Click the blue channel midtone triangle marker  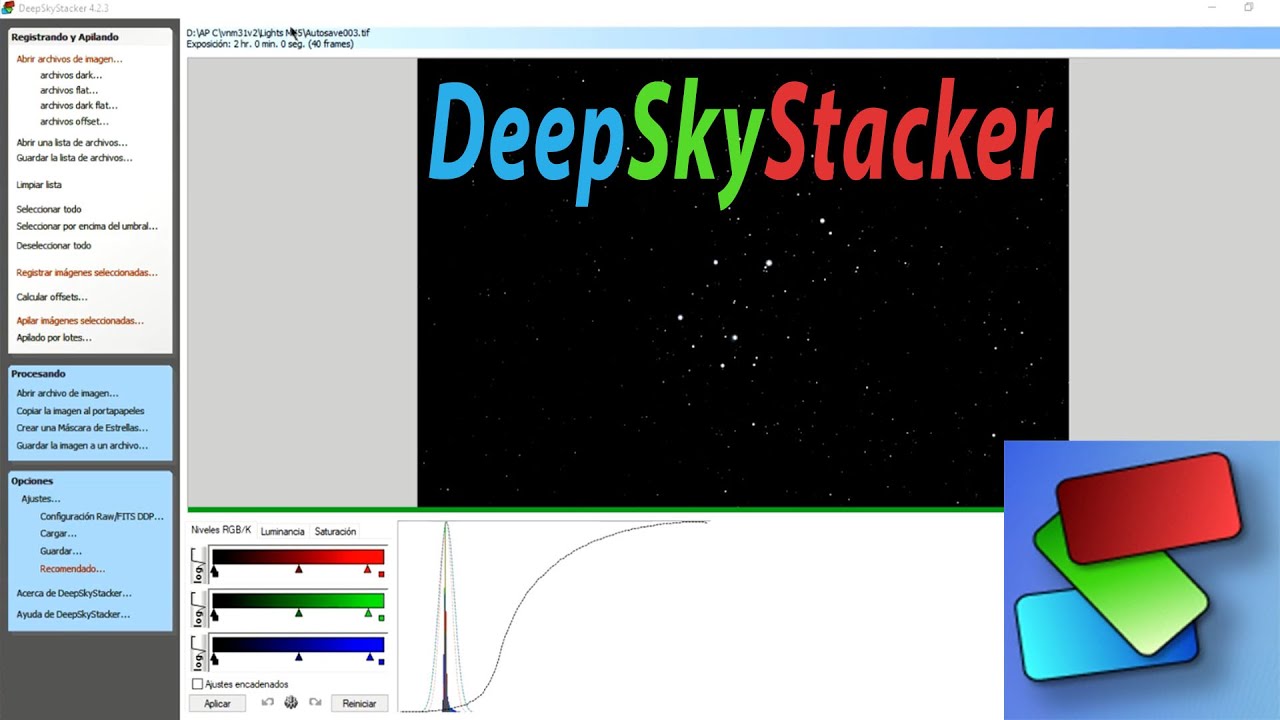click(298, 657)
